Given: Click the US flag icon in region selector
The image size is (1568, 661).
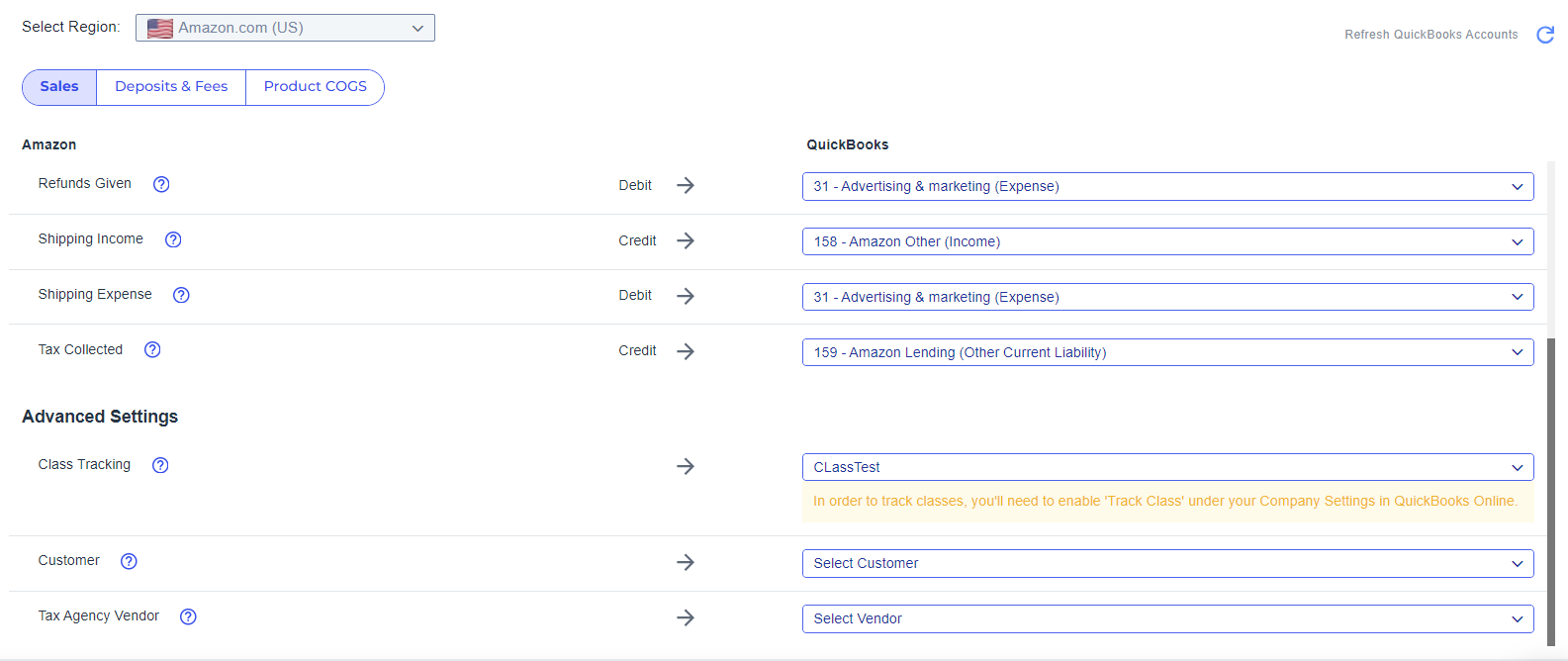Looking at the screenshot, I should tap(160, 29).
